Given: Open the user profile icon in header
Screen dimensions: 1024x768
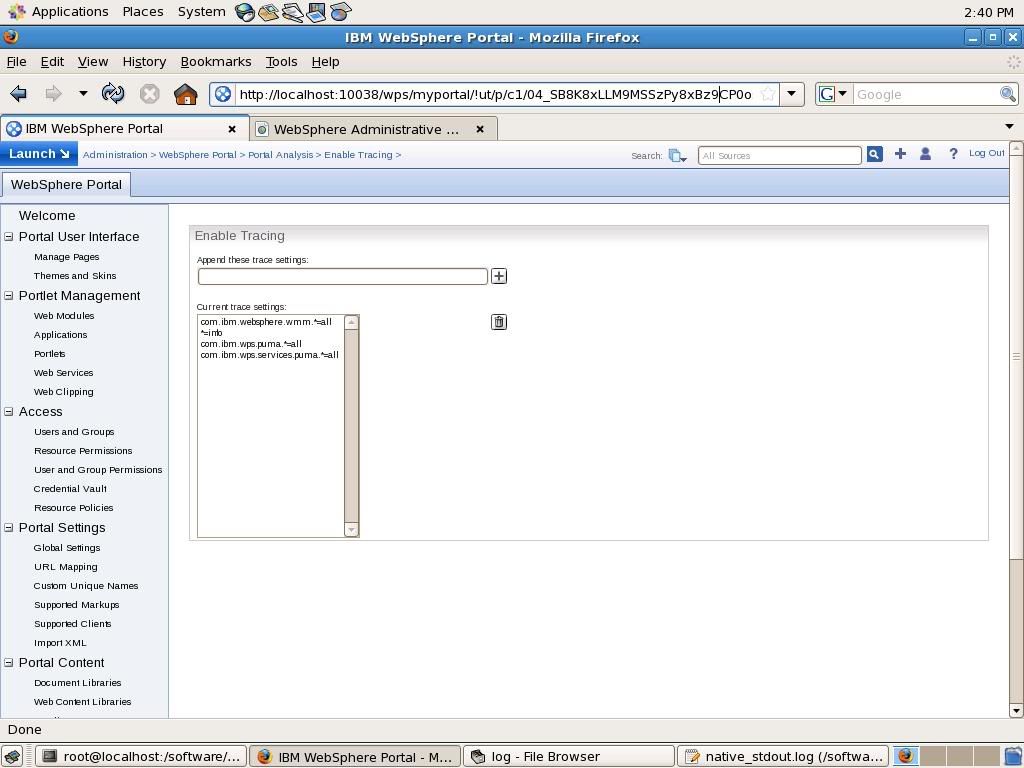Looking at the screenshot, I should click(x=925, y=153).
